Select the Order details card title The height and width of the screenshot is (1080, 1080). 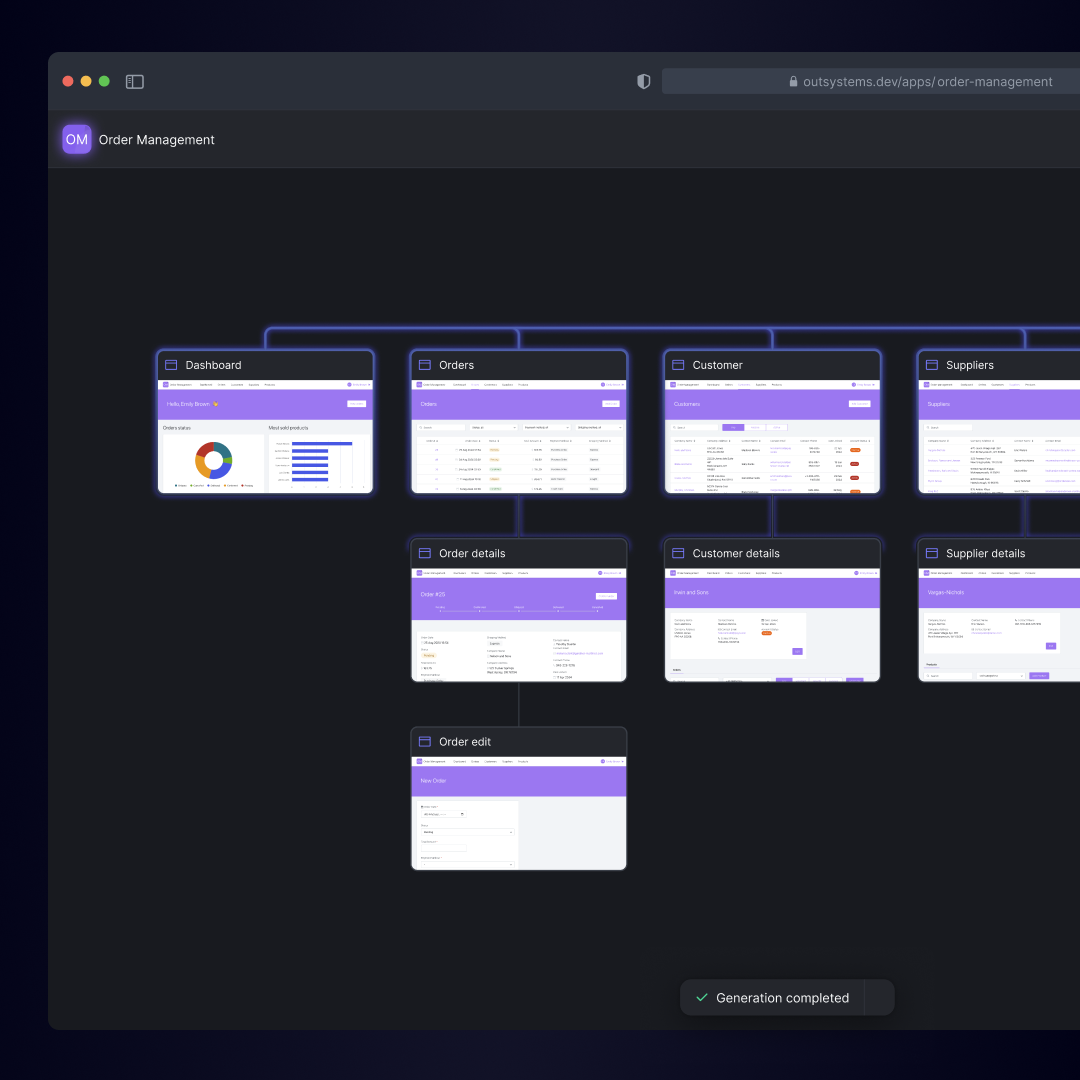(472, 554)
